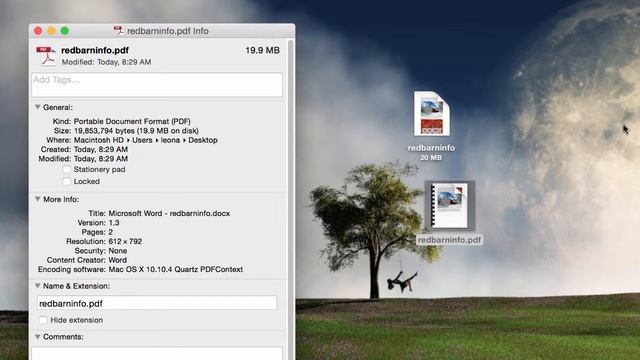Collapse the Comments section triangle
Screen dimensions: 640x360
pyautogui.click(x=38, y=337)
